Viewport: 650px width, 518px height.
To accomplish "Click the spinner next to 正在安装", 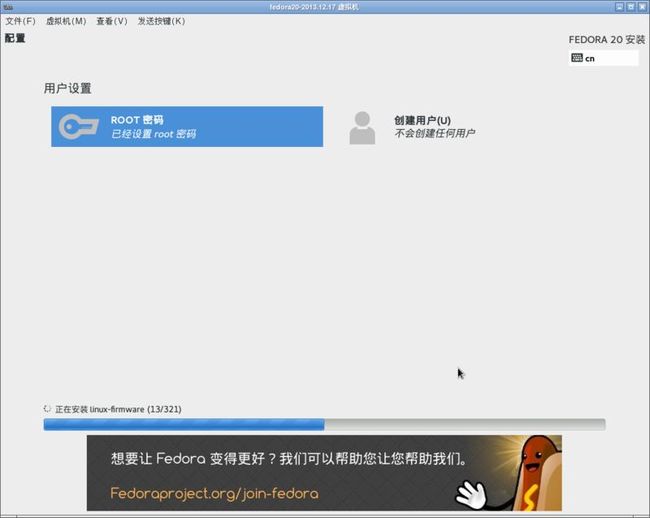I will point(47,409).
